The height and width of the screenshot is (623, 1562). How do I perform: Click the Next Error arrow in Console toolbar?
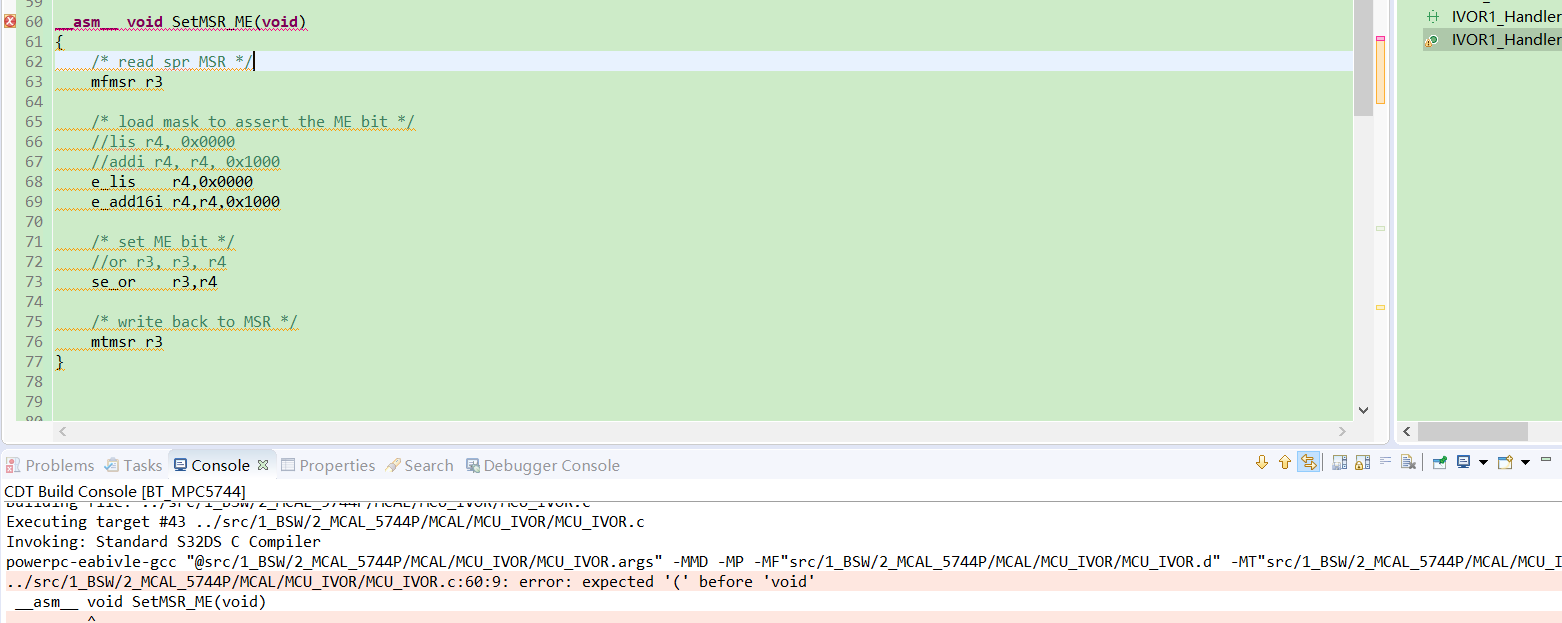[x=1262, y=462]
